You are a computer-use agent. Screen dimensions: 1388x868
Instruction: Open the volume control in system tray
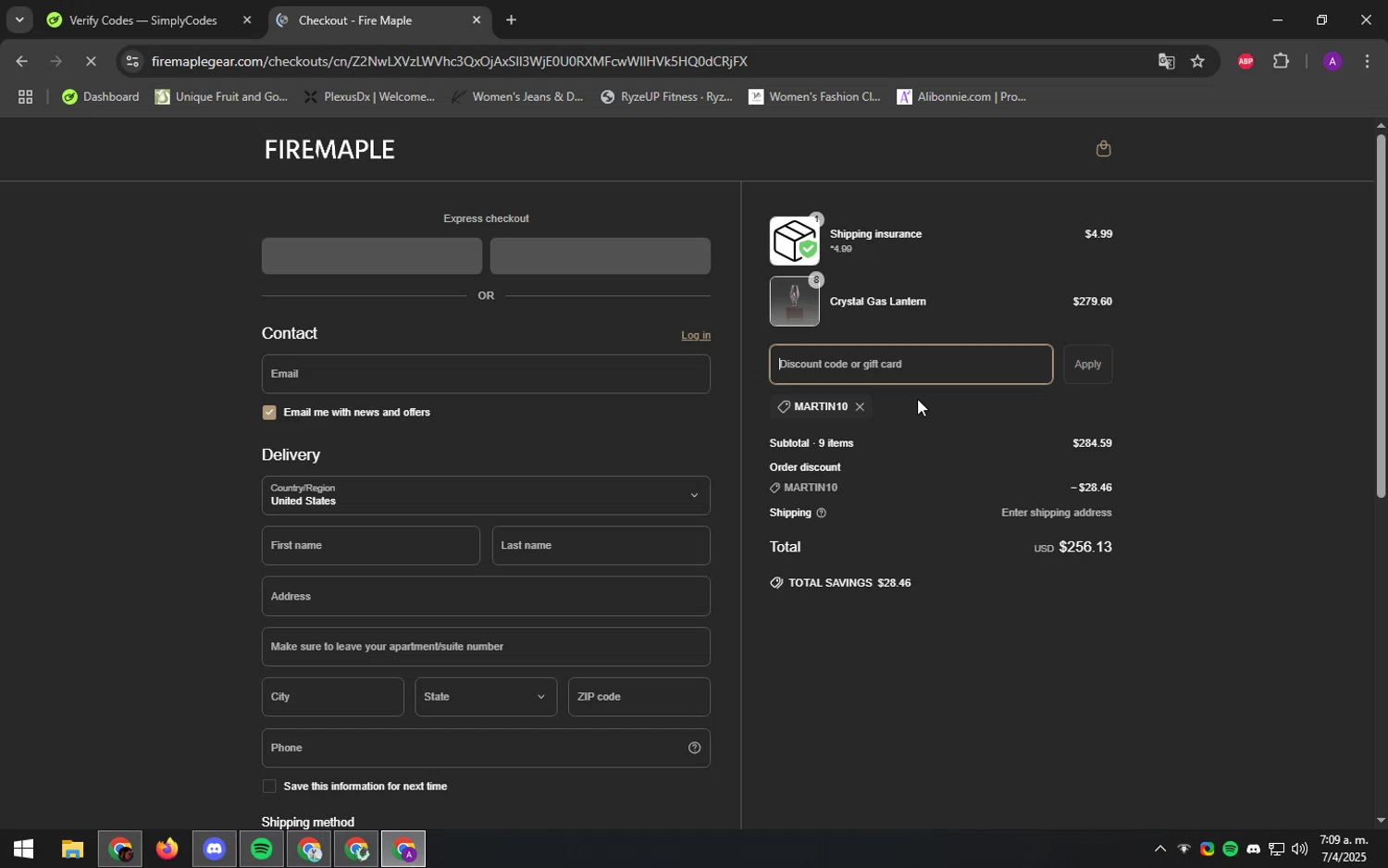point(1299,849)
